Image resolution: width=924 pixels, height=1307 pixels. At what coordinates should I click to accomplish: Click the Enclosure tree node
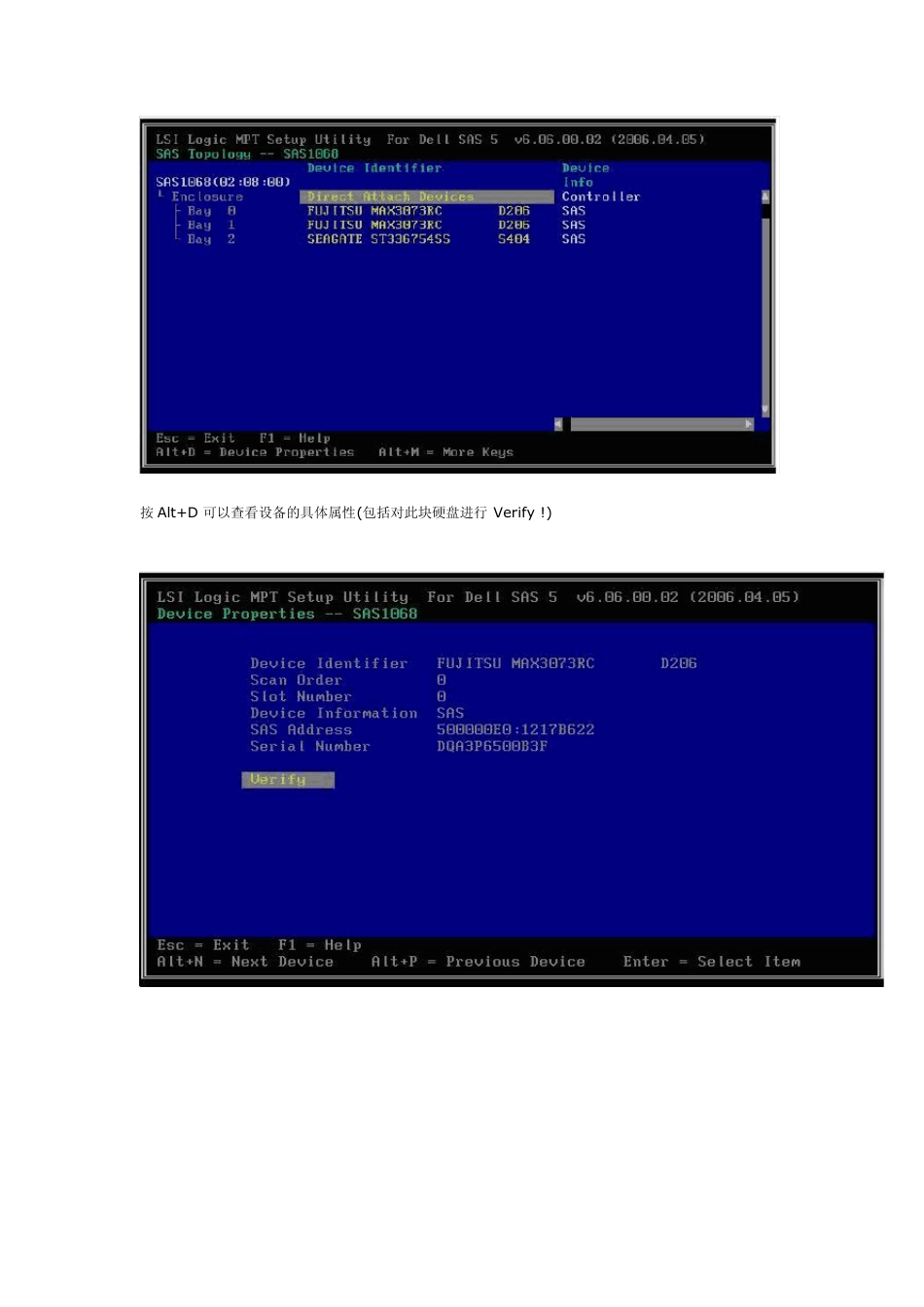click(x=207, y=196)
